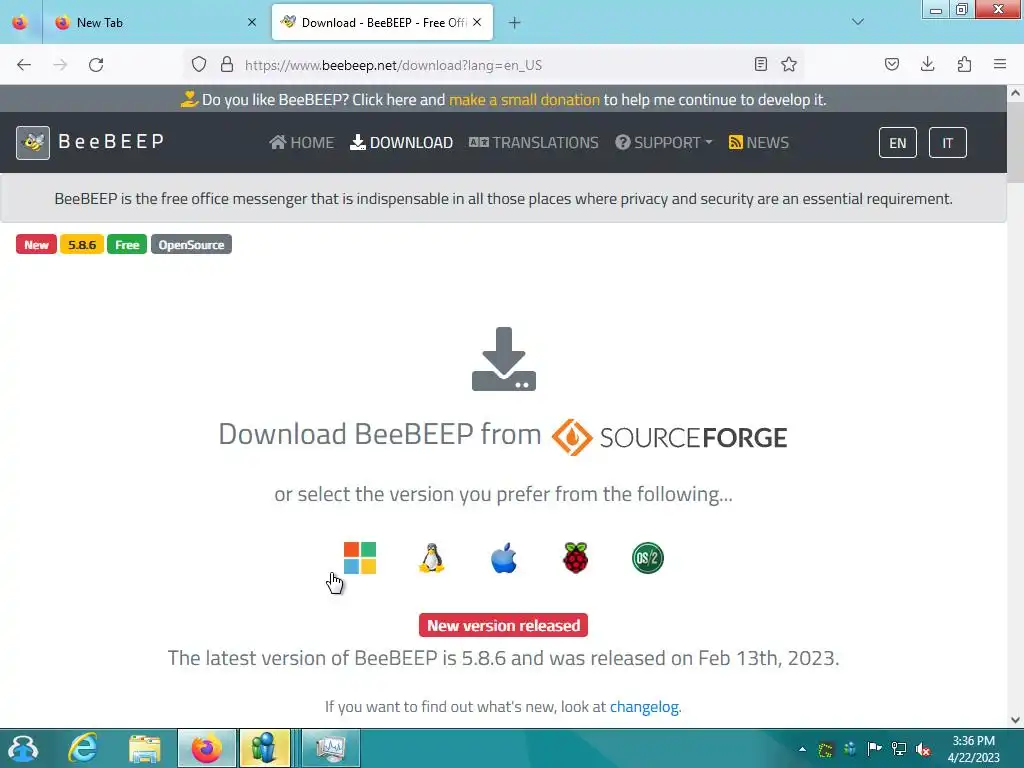Click the green Free badge
The width and height of the screenshot is (1024, 768).
[x=127, y=245]
